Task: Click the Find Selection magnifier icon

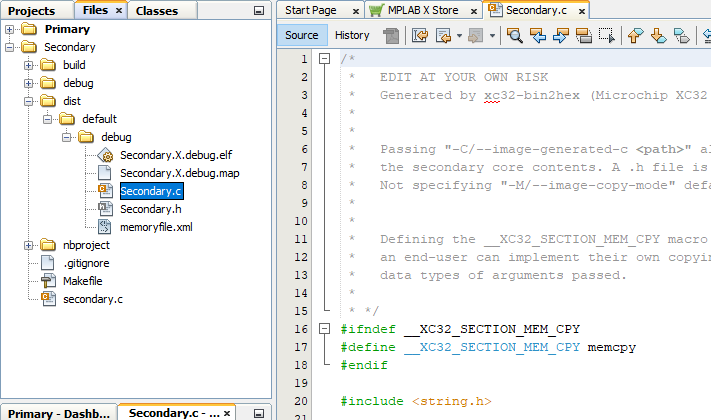Action: pyautogui.click(x=515, y=36)
